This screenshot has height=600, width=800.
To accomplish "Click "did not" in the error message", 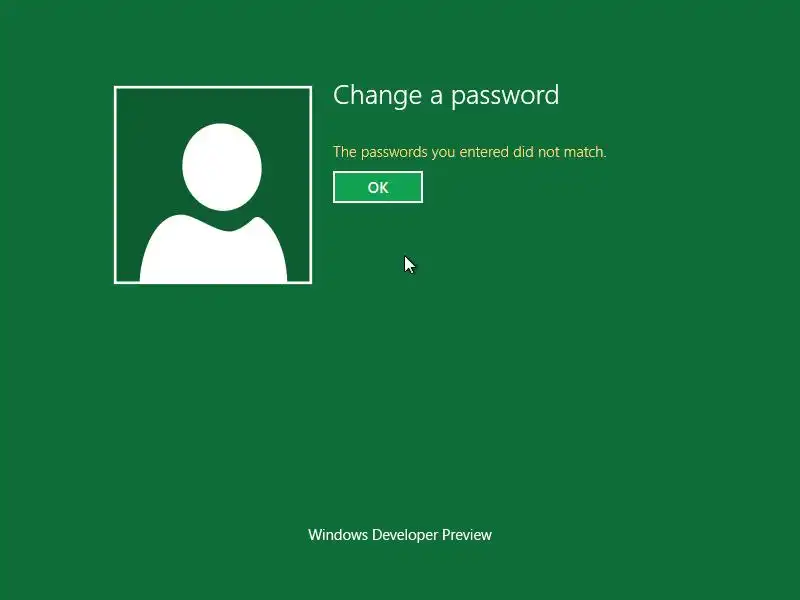I will point(536,152).
